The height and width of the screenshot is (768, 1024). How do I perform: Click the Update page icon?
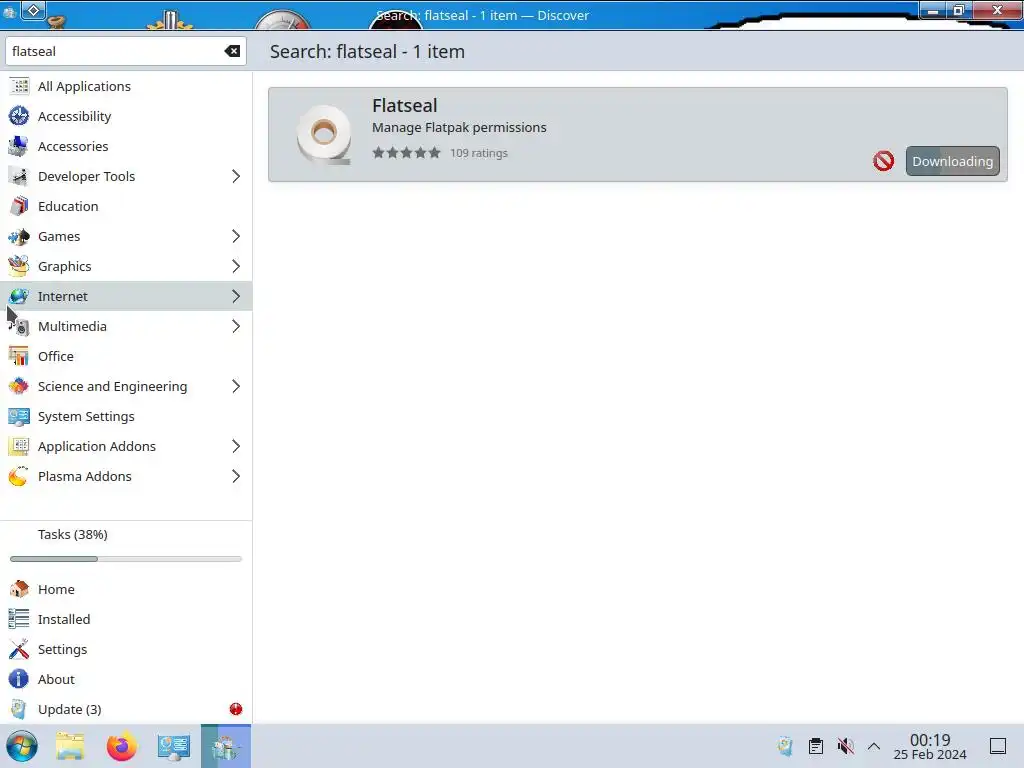pyautogui.click(x=19, y=709)
